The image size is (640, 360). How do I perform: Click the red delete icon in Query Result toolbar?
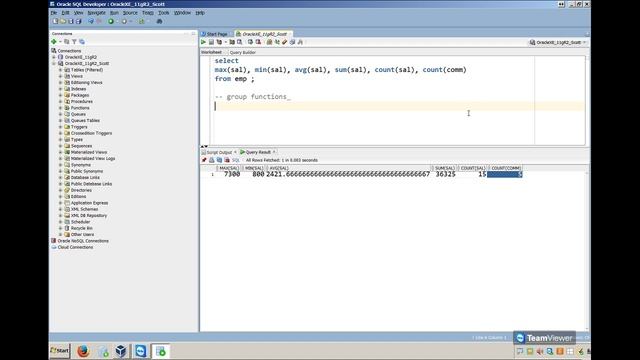227,160
